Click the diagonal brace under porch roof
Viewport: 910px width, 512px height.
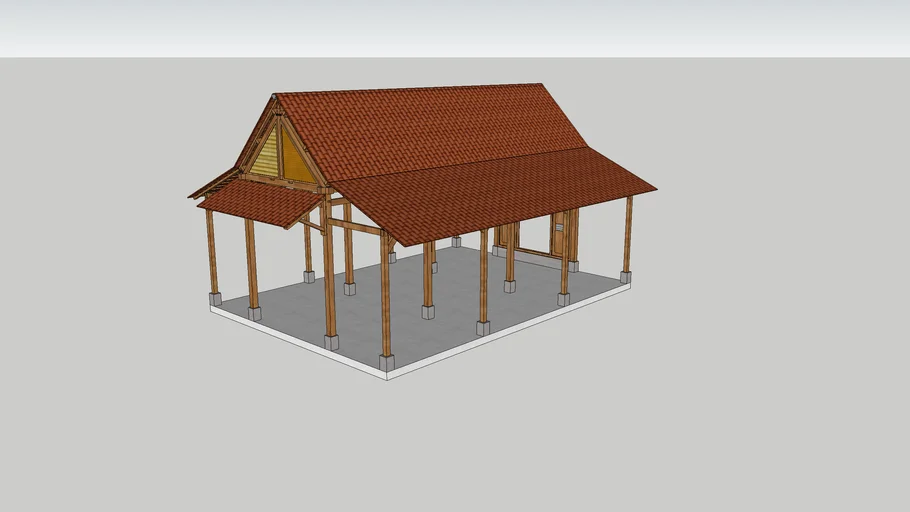312,223
